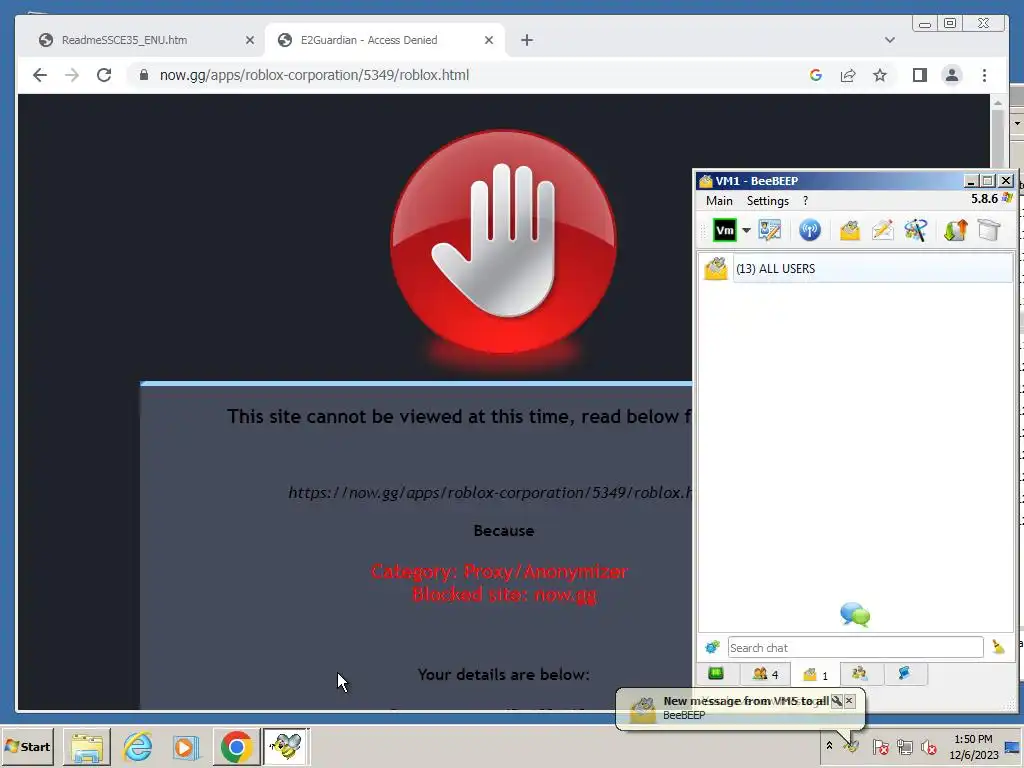Viewport: 1024px width, 768px height.
Task: Click the chat bubbles icon in BeeBEEP panel
Action: click(x=855, y=614)
